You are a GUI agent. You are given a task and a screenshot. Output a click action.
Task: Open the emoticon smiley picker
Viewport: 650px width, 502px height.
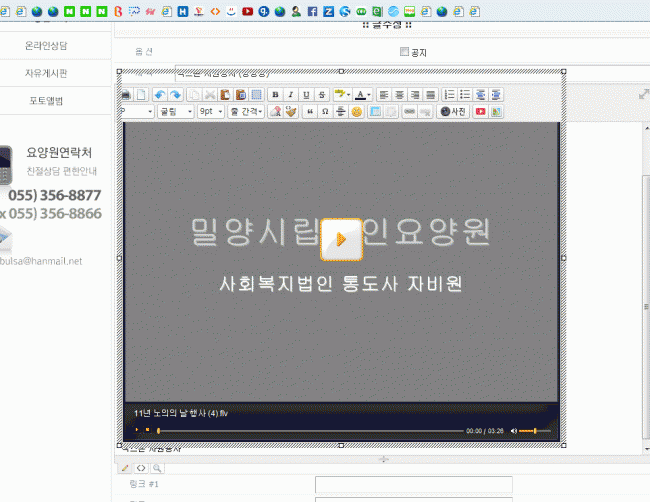point(357,112)
